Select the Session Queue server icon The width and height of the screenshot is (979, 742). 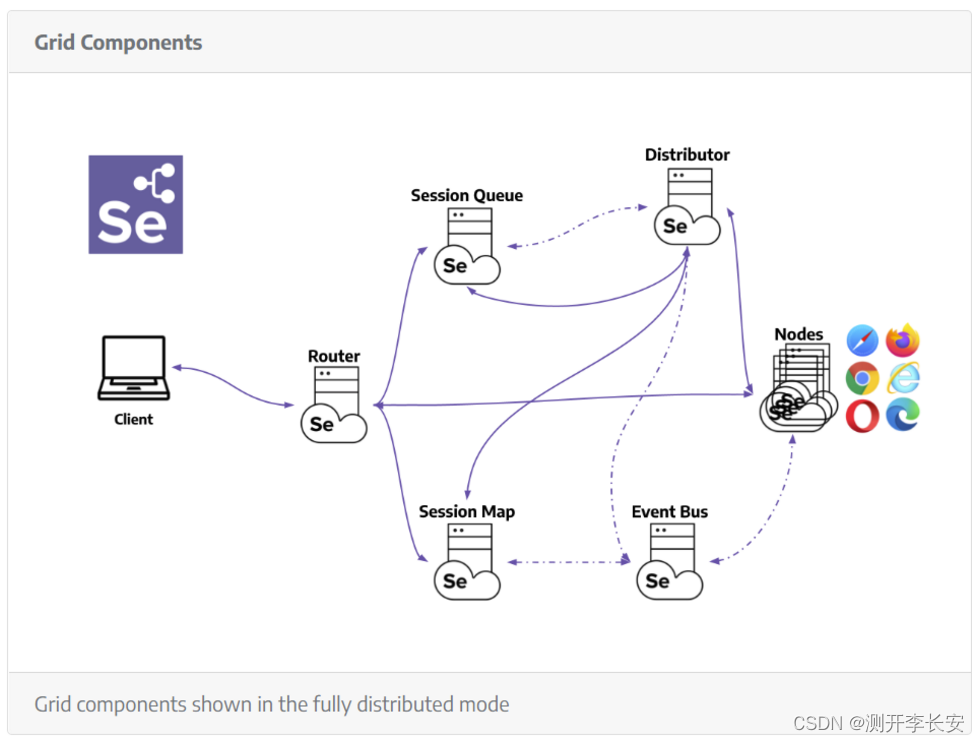[467, 246]
